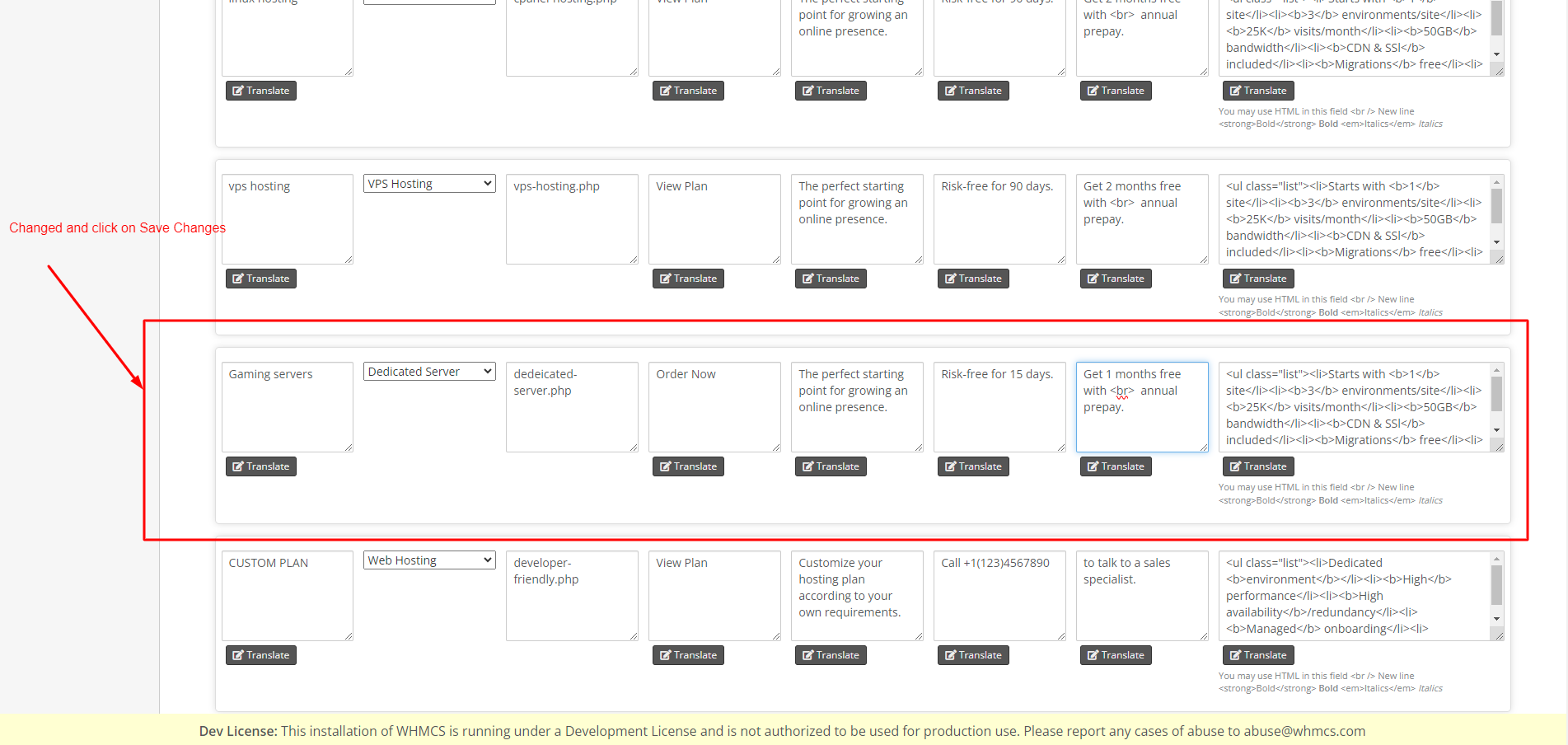Click Translate below 'Risk-free for 15 days.' field

pyautogui.click(x=973, y=466)
